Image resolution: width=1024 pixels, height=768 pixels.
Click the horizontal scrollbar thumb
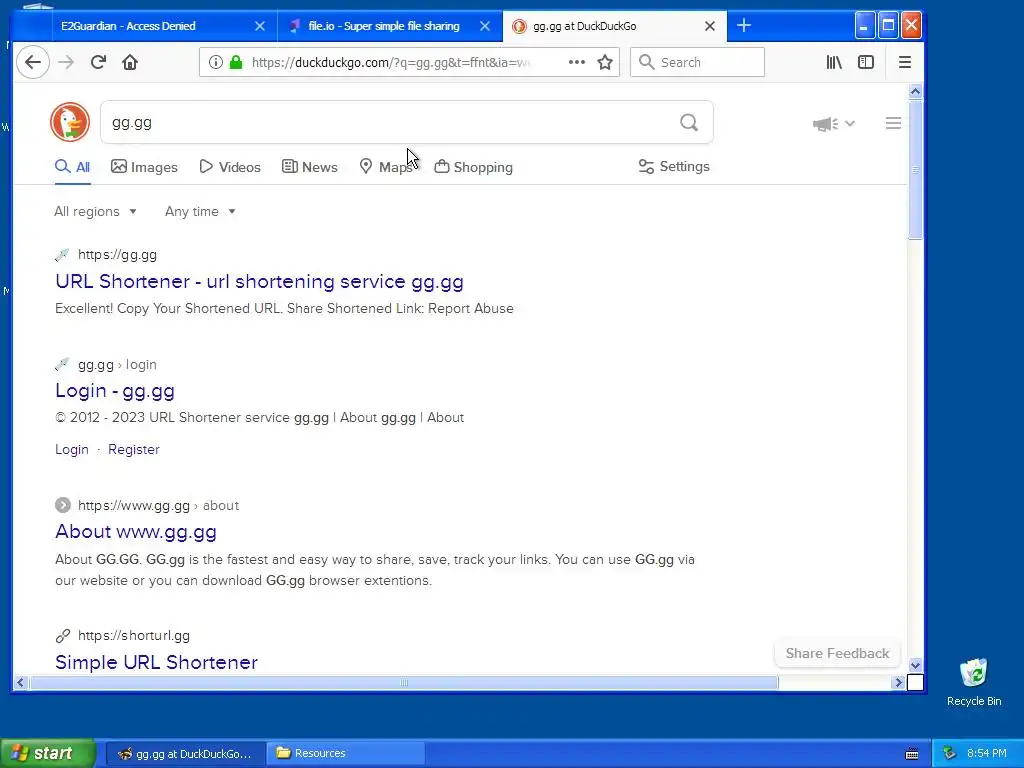pos(404,682)
